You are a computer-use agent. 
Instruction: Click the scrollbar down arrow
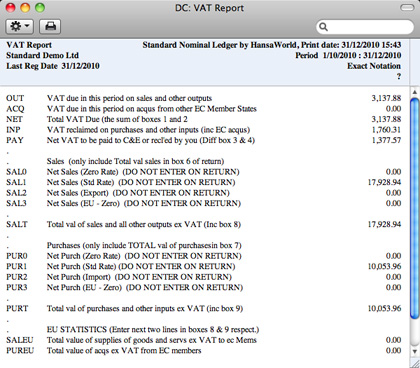(415, 351)
